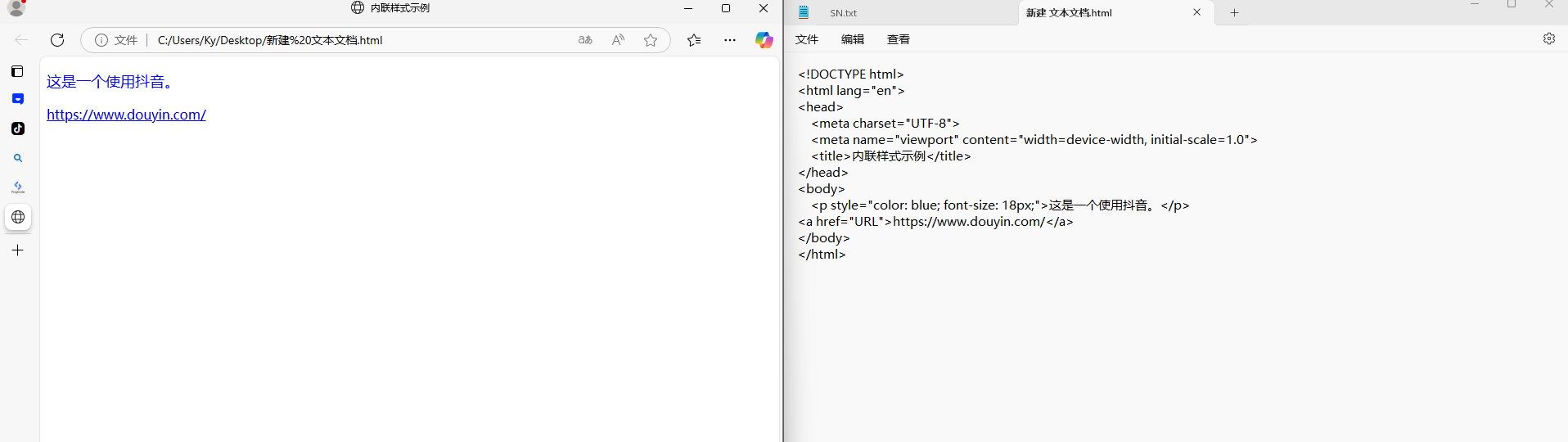
Task: Open Edge settings and more menu
Action: point(730,40)
